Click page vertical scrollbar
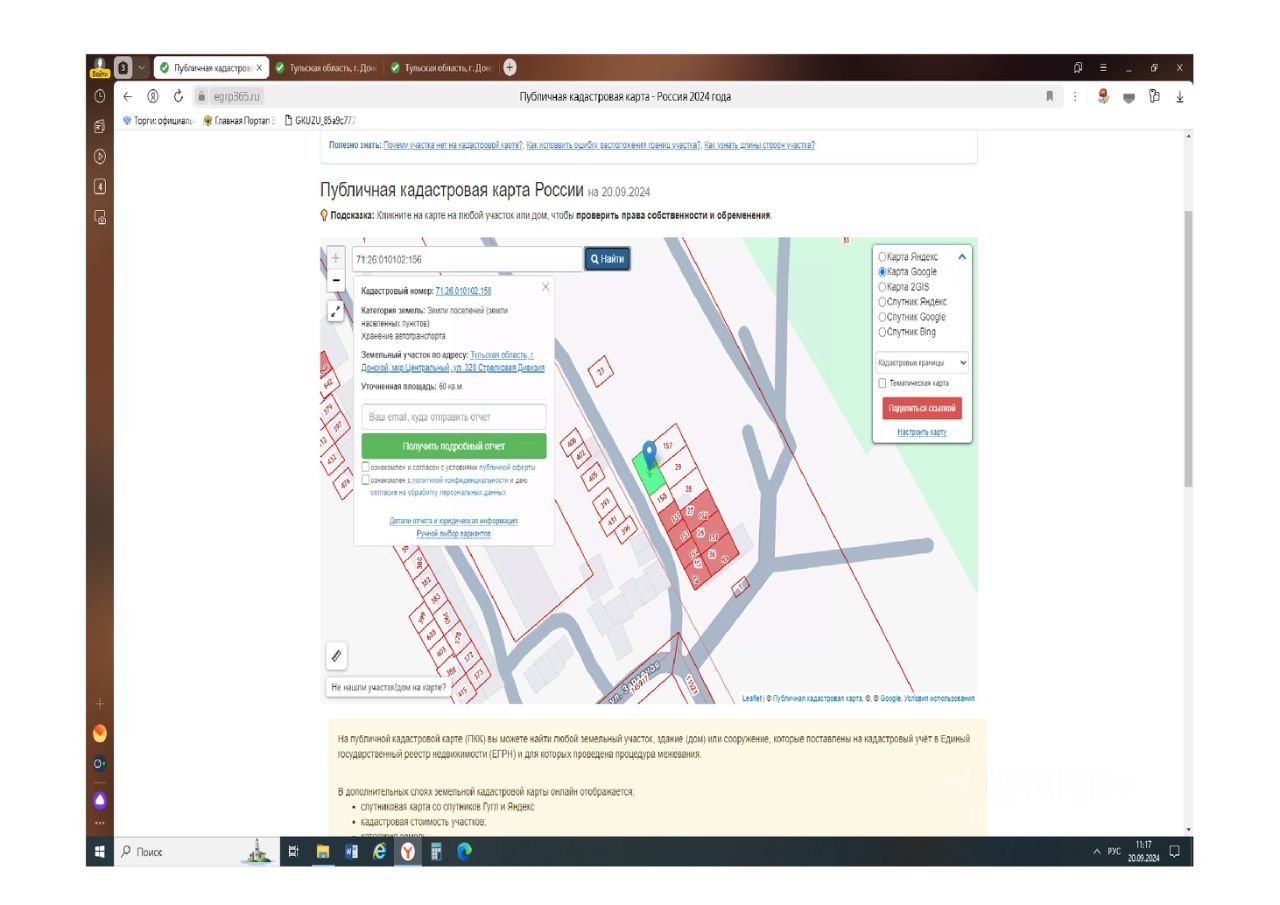This screenshot has width=1280, height=905. click(x=1188, y=348)
